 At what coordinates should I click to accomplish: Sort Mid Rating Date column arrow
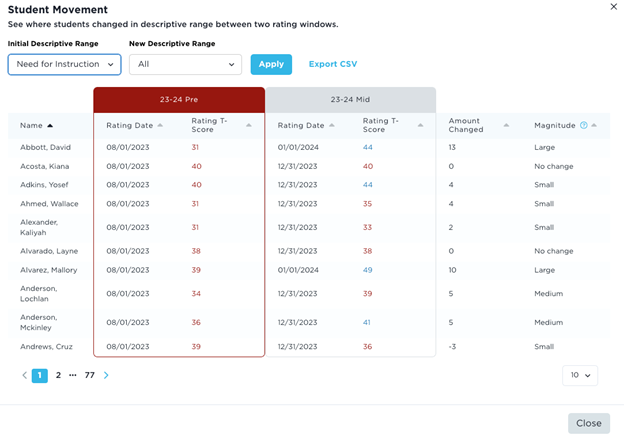point(332,126)
